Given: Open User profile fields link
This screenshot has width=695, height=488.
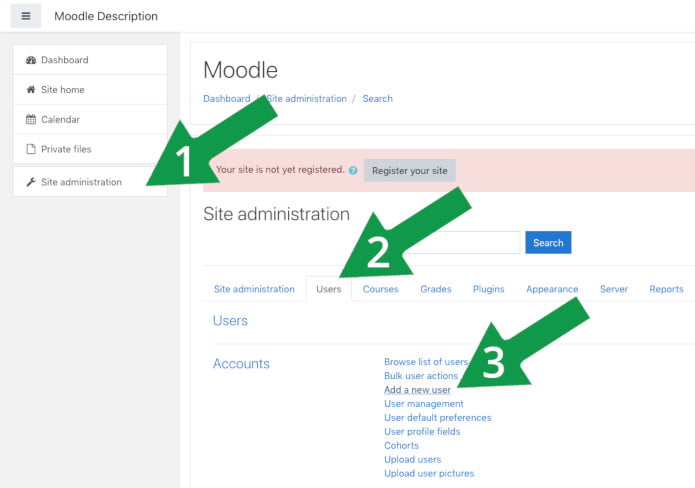Looking at the screenshot, I should click(422, 431).
